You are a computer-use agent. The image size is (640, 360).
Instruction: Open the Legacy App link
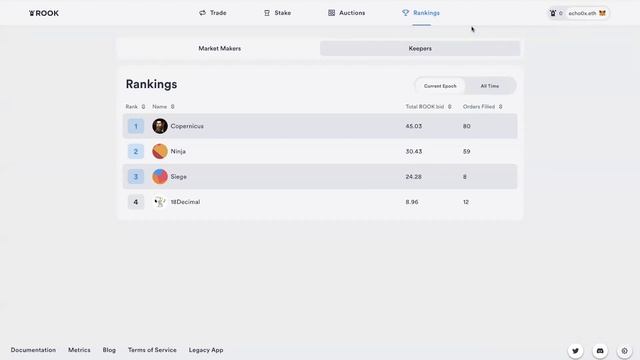(x=206, y=350)
